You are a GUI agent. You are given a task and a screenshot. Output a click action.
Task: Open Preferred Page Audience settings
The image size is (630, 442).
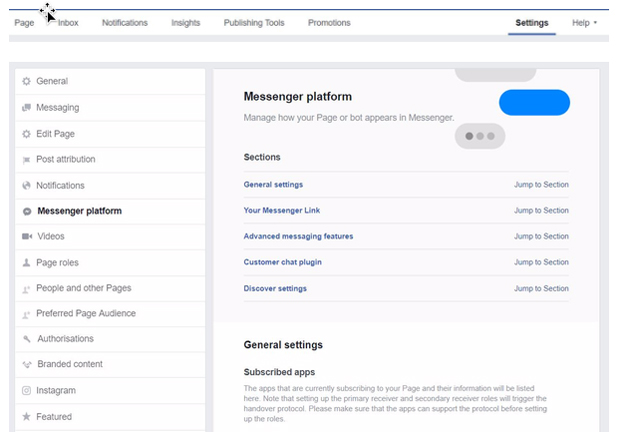pos(110,313)
